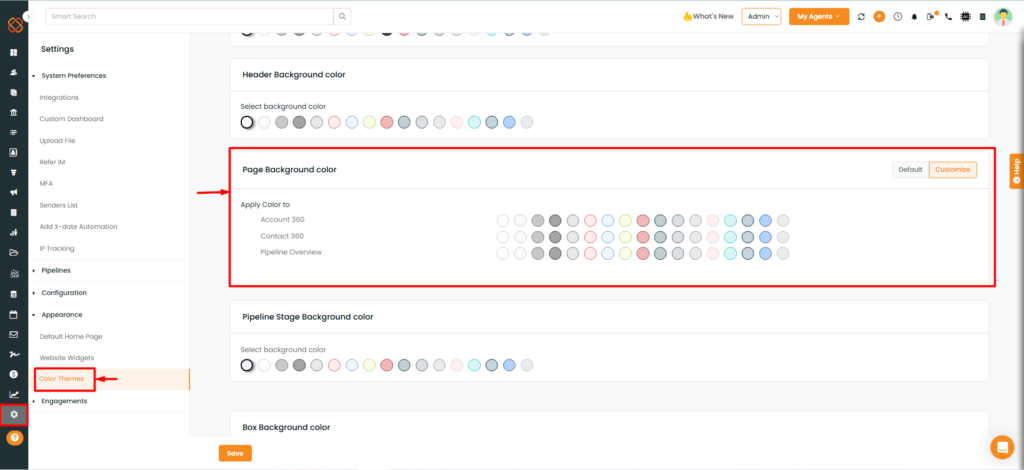Pick red swatch for Header Background color
The height and width of the screenshot is (470, 1024).
[387, 122]
